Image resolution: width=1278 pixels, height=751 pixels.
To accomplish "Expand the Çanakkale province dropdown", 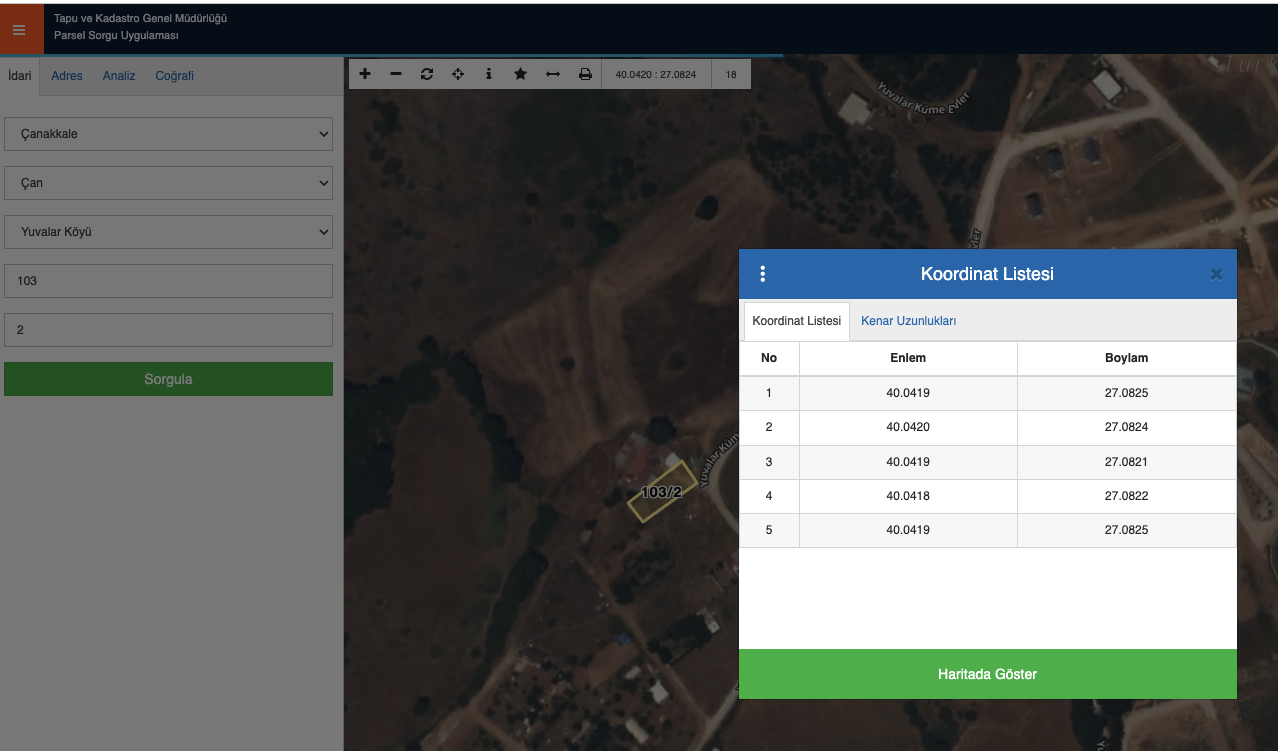I will [x=168, y=134].
